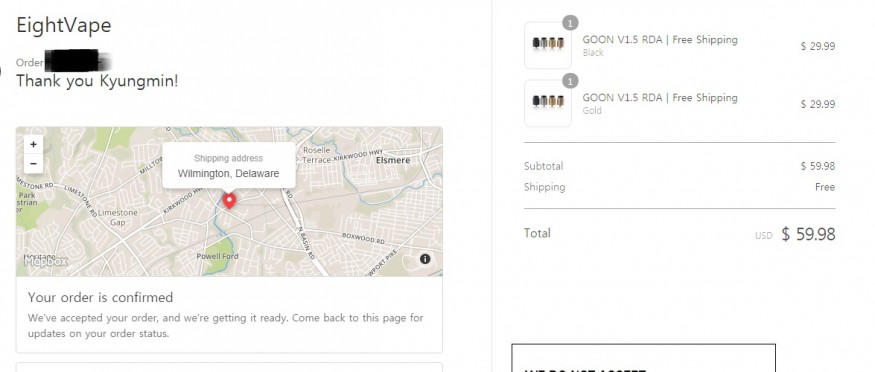Click the Wilmington, Delaware address popup
The height and width of the screenshot is (372, 875).
(x=228, y=166)
